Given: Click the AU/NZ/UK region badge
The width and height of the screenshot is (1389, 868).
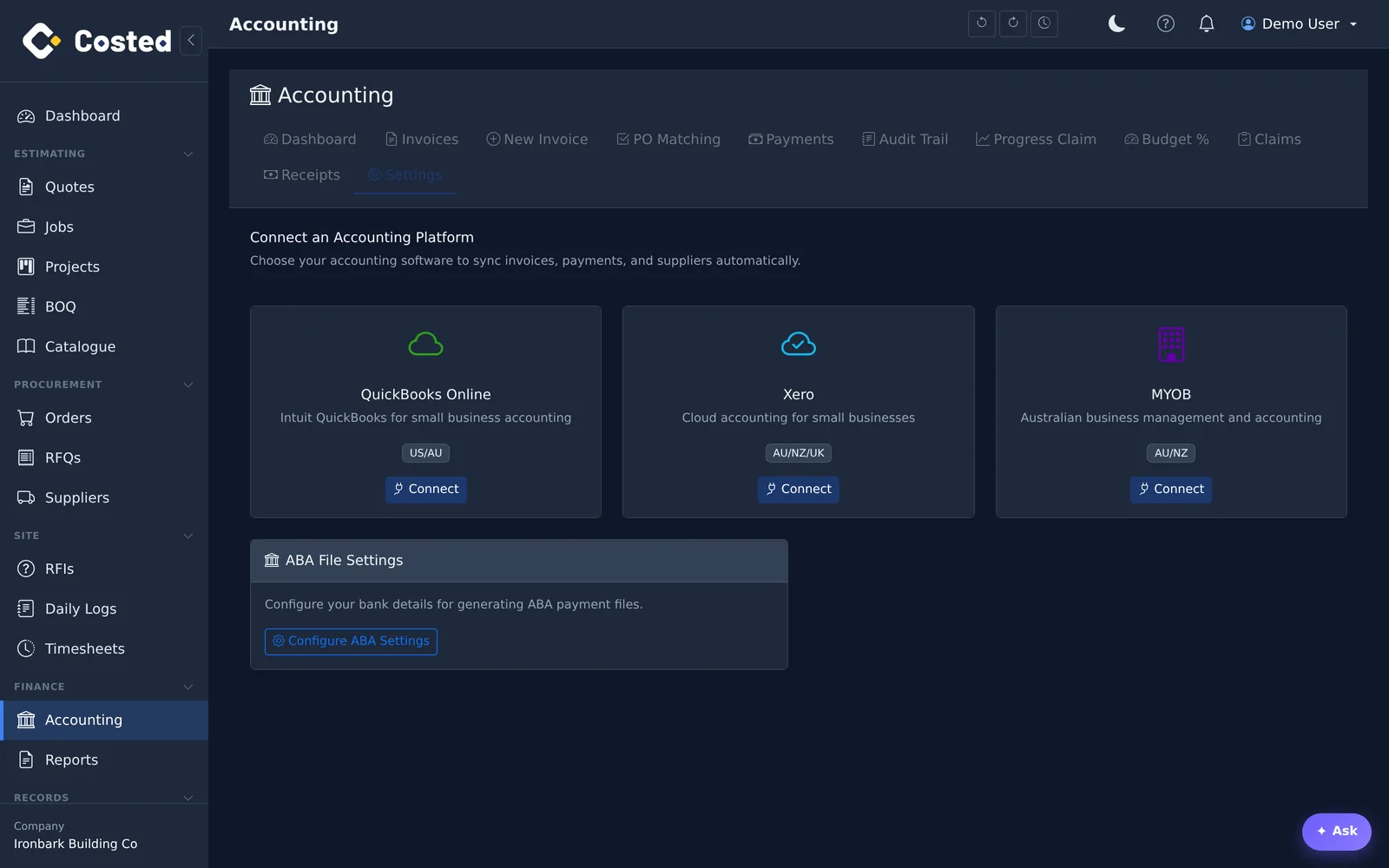Looking at the screenshot, I should [799, 453].
